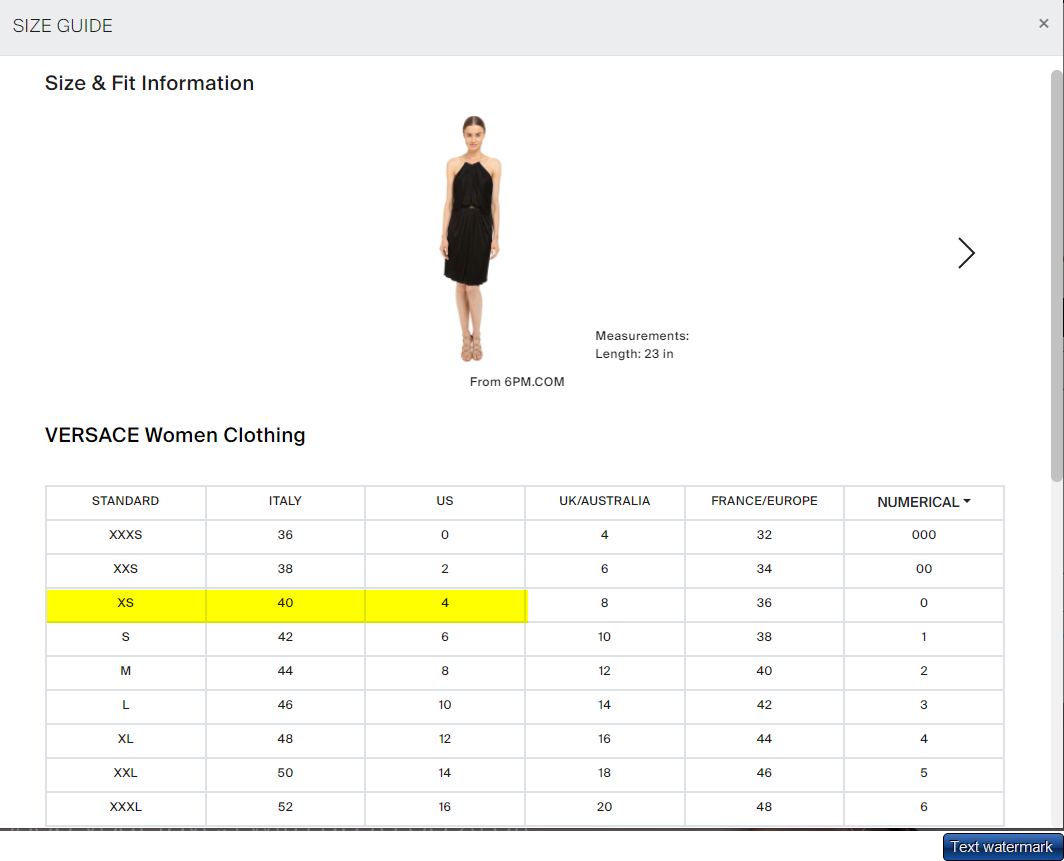Select the highlighted XS size cell
1064x861 pixels.
[126, 603]
